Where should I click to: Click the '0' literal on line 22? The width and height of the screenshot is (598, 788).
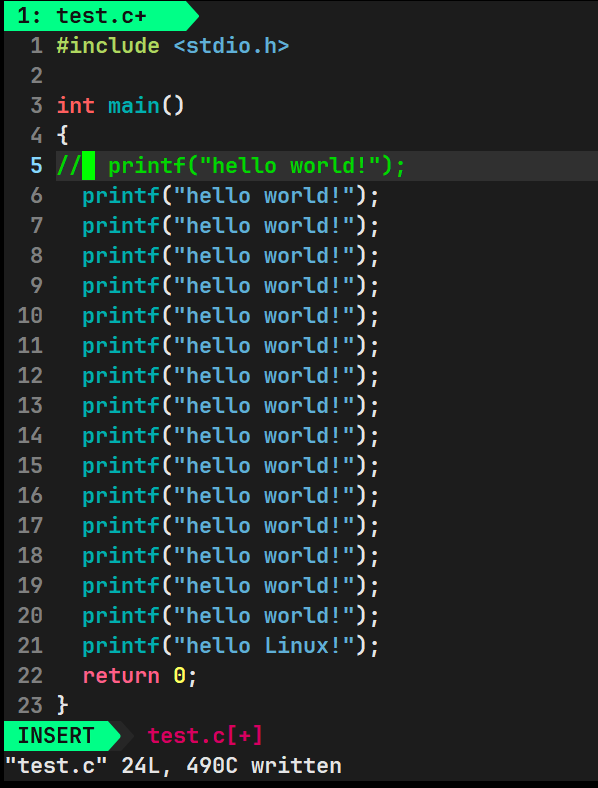[x=179, y=676]
